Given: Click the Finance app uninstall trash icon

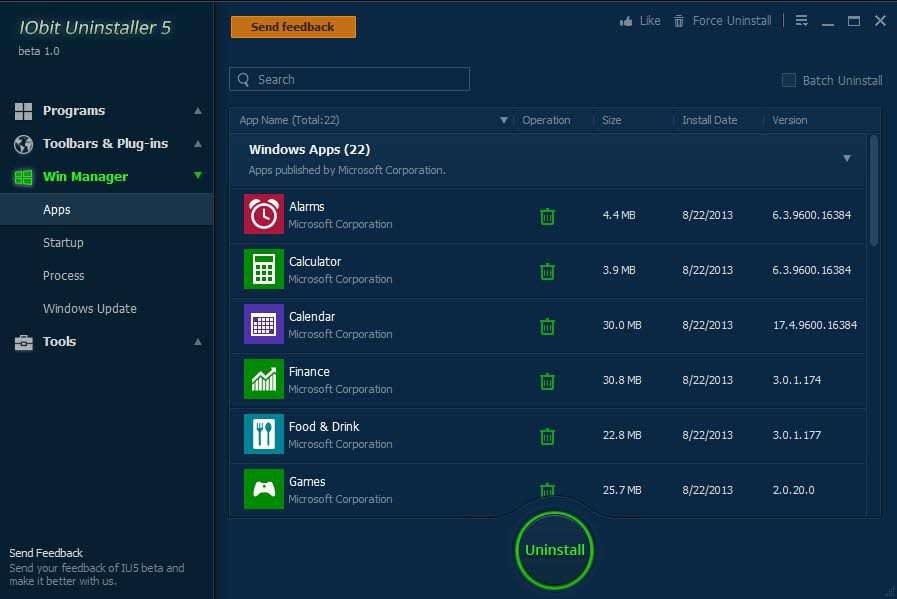Looking at the screenshot, I should point(547,381).
